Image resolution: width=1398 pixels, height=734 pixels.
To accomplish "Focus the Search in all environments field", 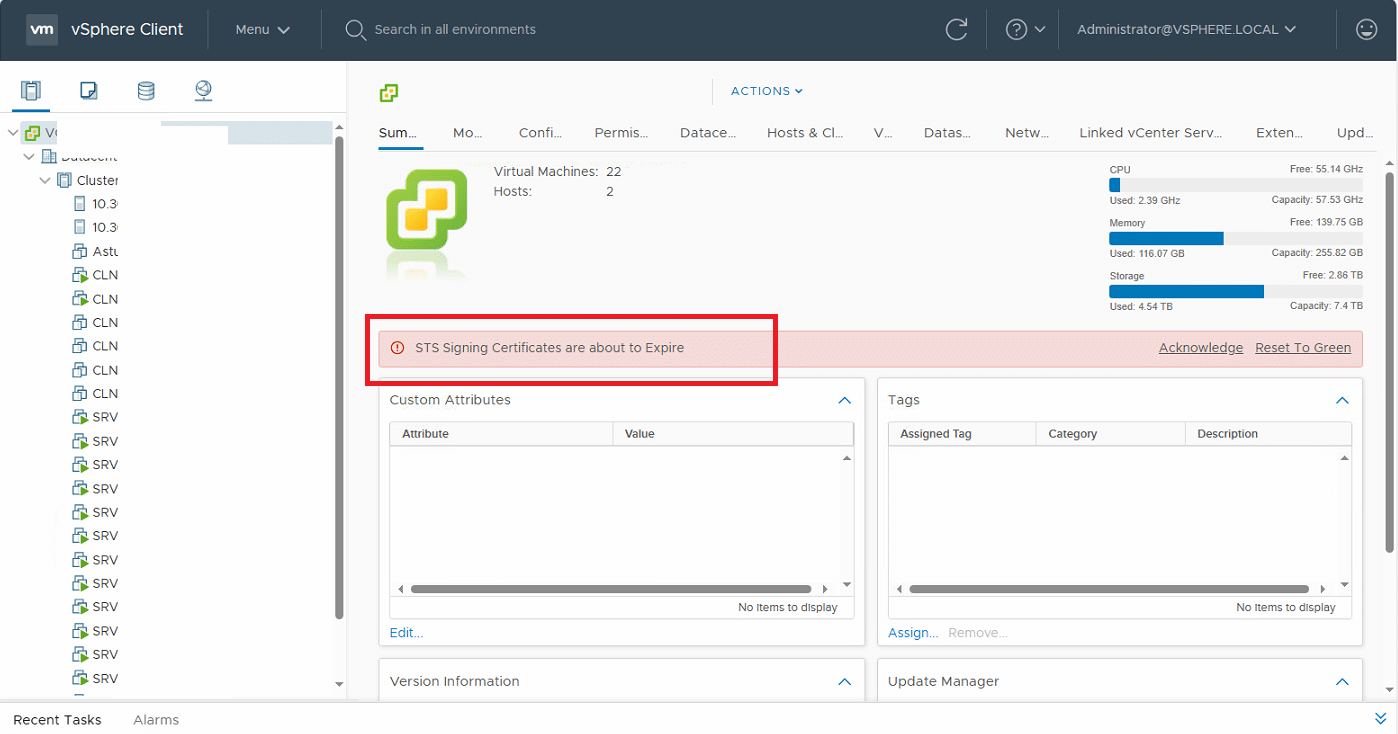I will tap(454, 30).
